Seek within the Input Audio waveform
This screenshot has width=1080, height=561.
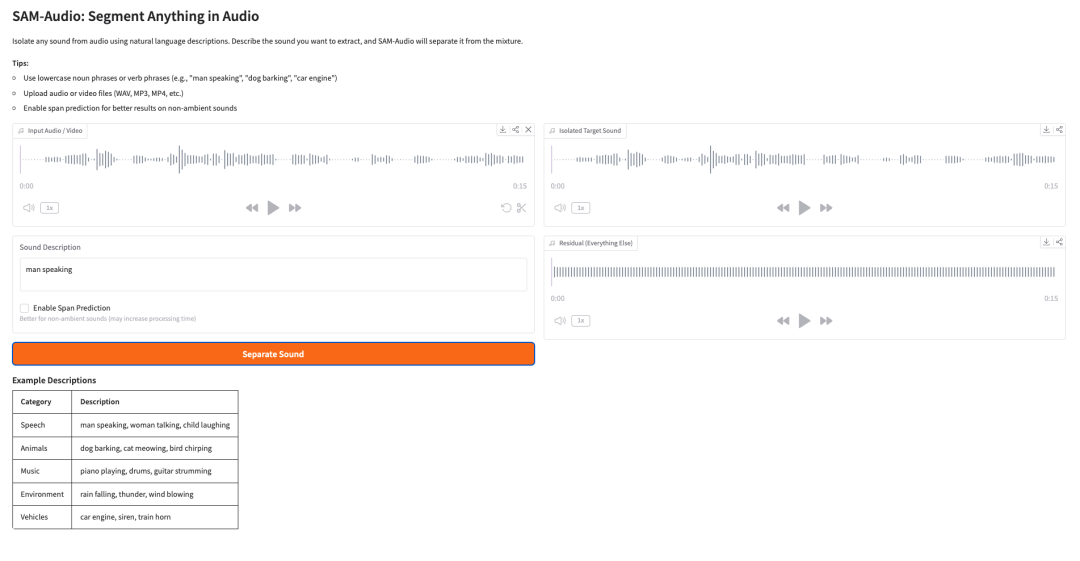(273, 159)
